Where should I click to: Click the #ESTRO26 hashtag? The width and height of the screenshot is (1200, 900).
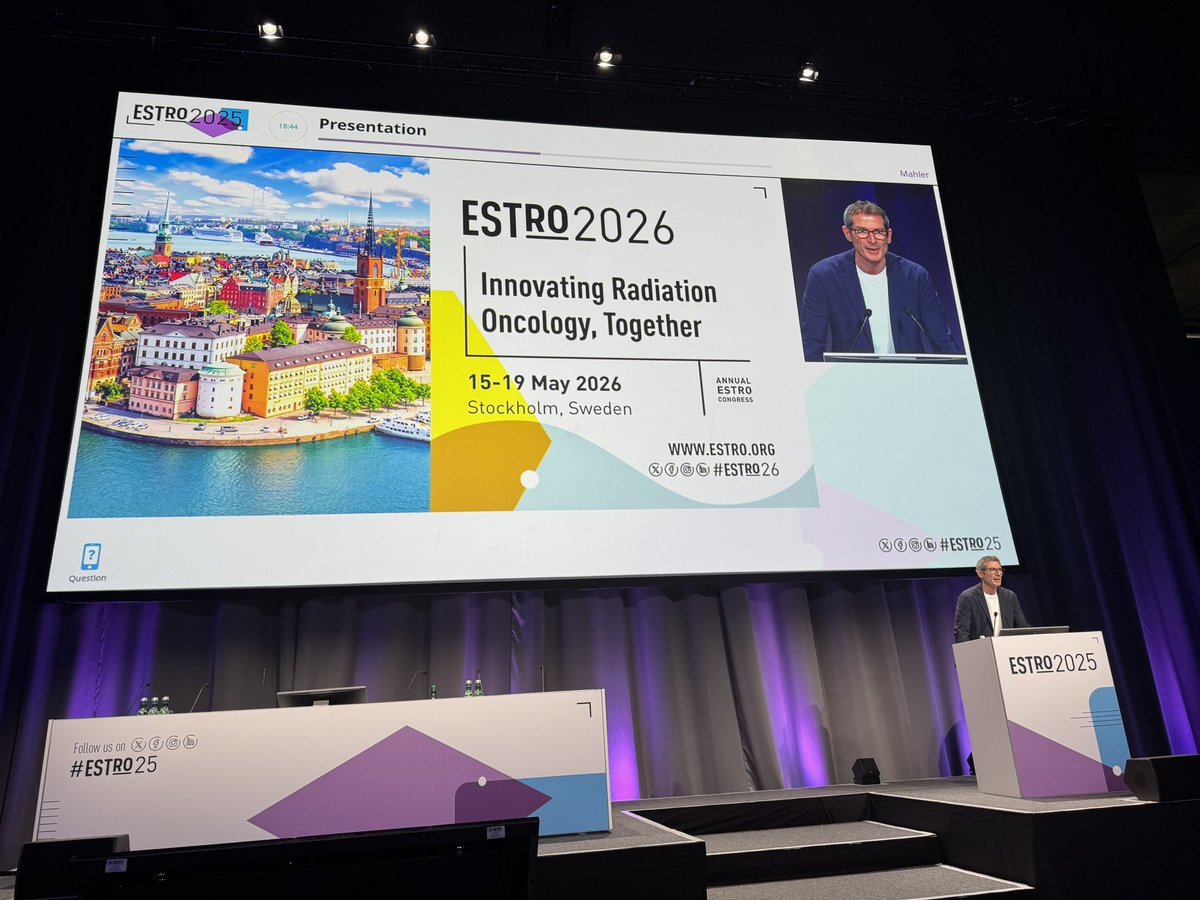[746, 469]
